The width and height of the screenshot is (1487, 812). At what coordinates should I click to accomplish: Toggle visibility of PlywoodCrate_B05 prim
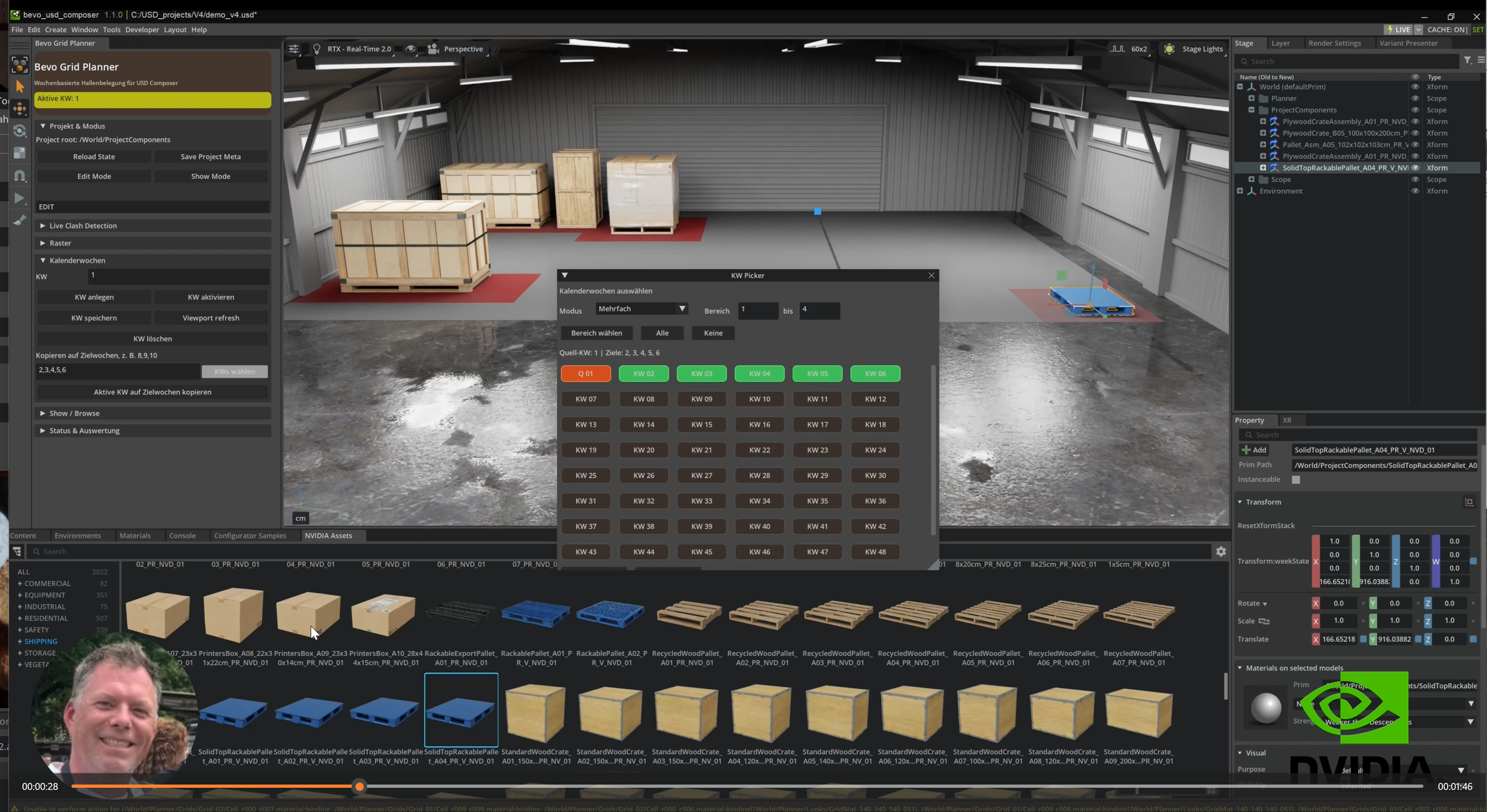(x=1415, y=133)
